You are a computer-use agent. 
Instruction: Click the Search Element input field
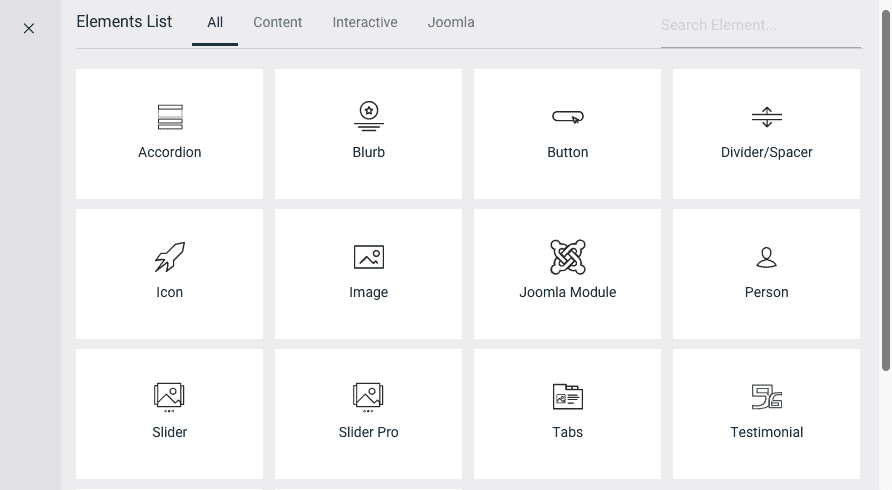point(760,25)
